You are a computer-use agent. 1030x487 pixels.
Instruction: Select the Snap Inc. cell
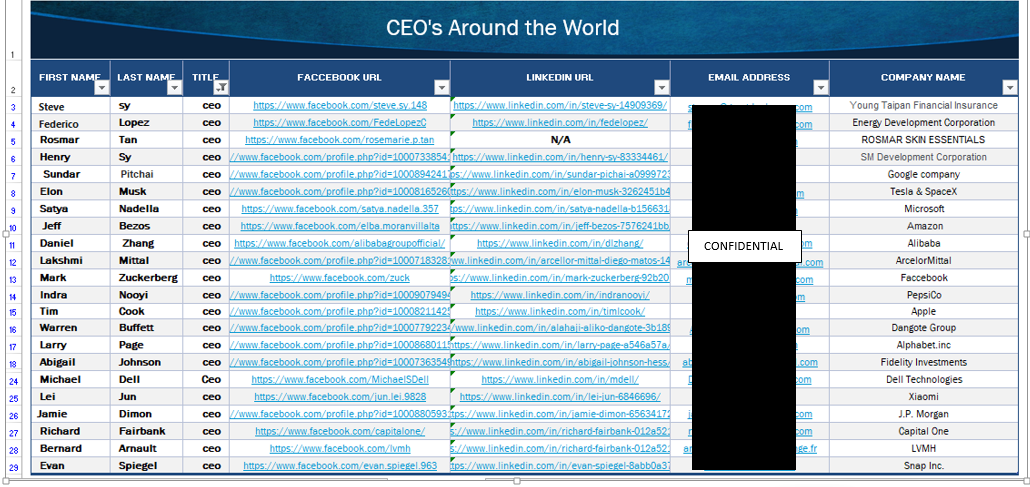(x=923, y=465)
